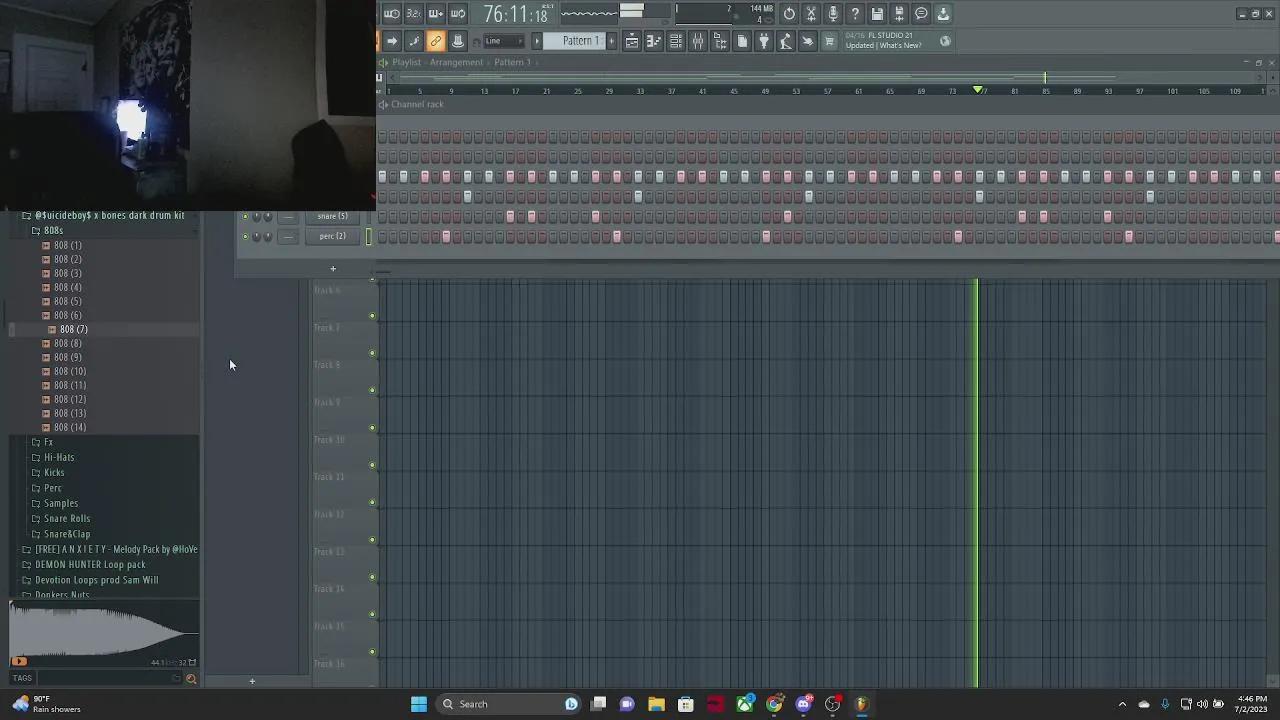1280x720 pixels.
Task: Toggle Track 7 mute dot in playlist
Action: tap(372, 353)
